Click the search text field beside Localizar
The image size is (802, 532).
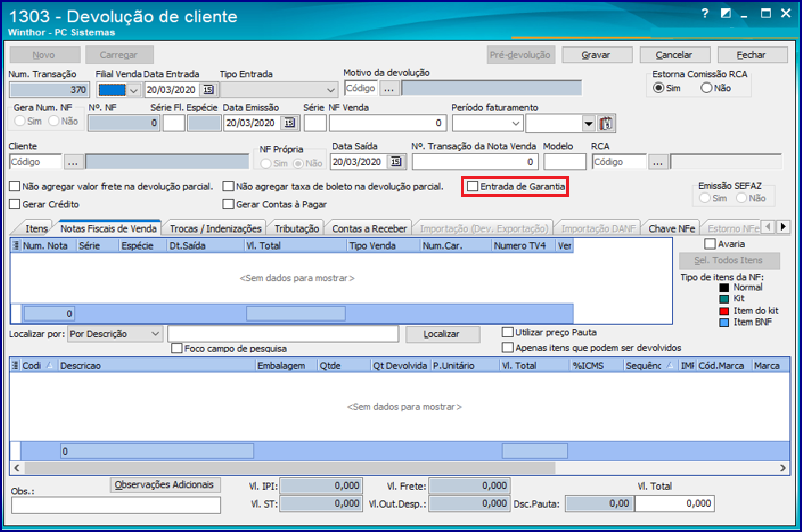283,334
